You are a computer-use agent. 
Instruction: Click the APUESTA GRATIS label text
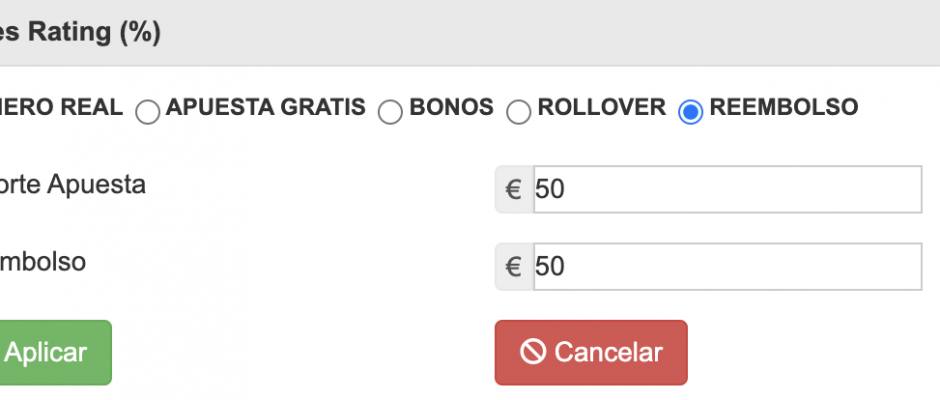click(266, 107)
